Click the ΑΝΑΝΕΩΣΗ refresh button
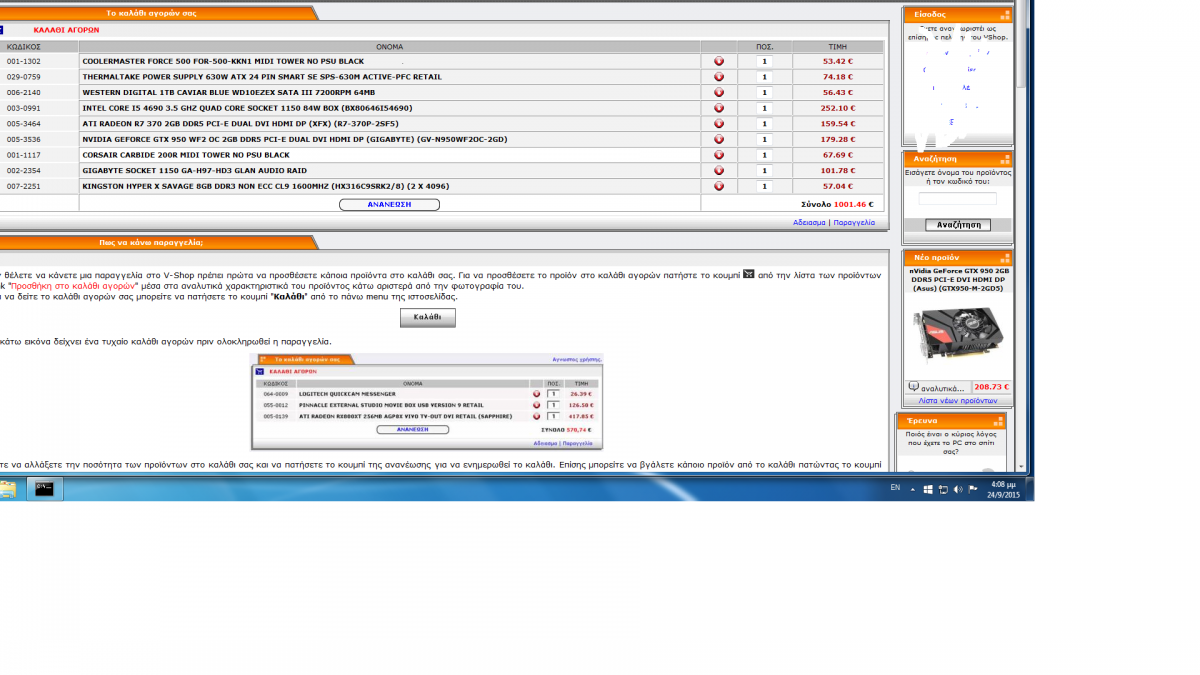This screenshot has width=1200, height=675. coord(389,204)
